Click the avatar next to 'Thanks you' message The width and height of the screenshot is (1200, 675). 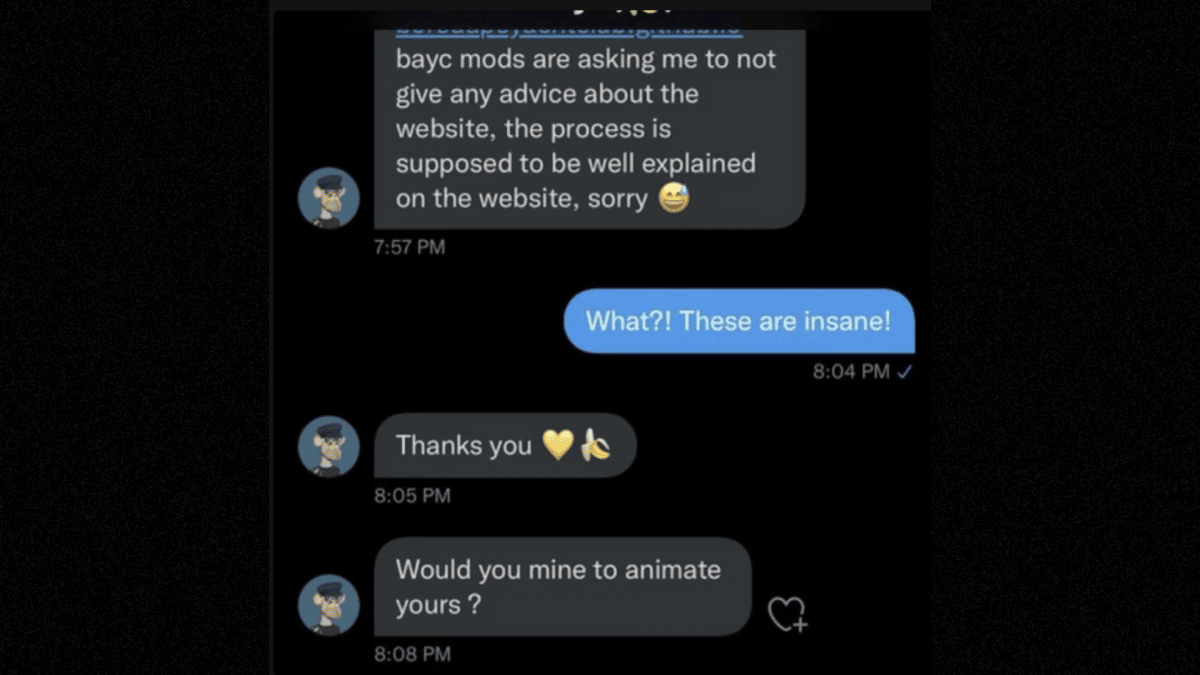[328, 446]
